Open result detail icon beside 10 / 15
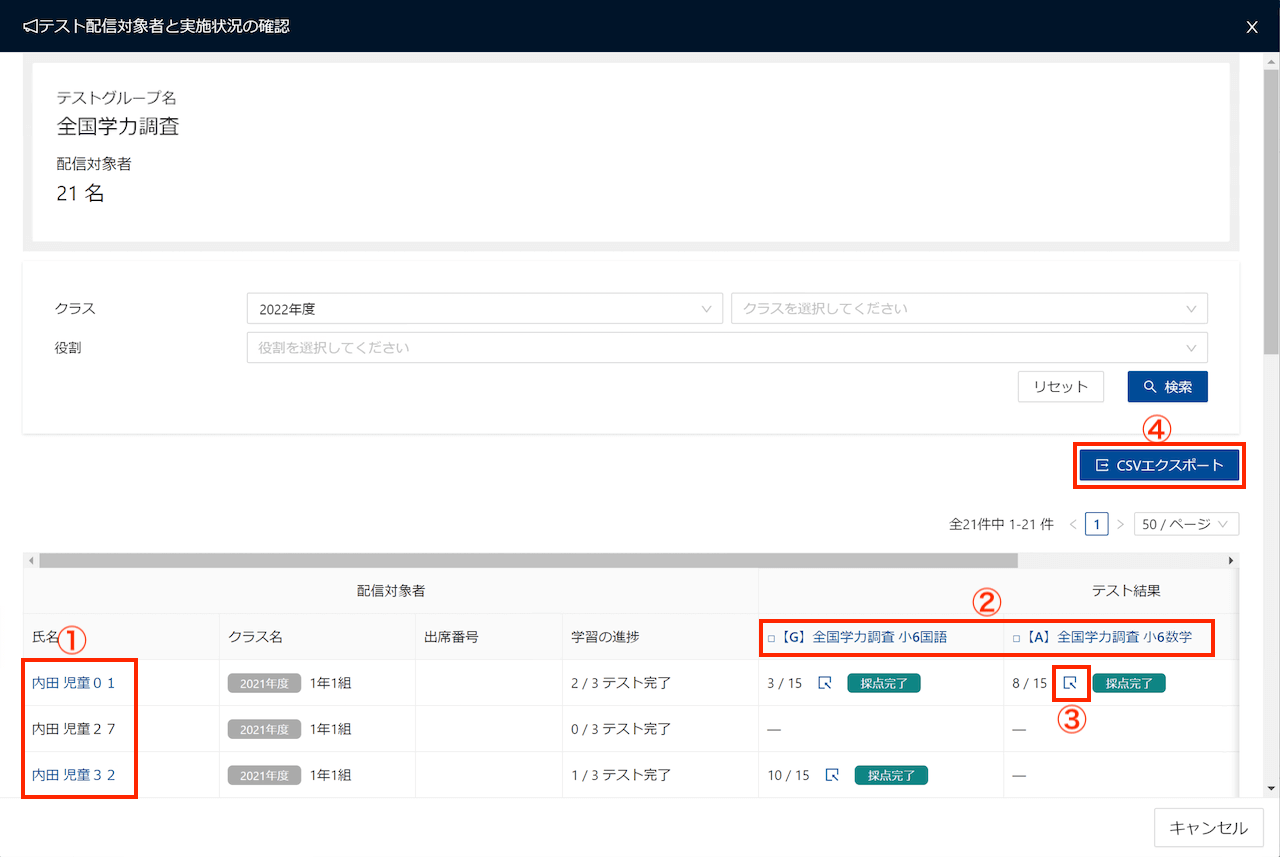The image size is (1280, 857). click(x=832, y=775)
